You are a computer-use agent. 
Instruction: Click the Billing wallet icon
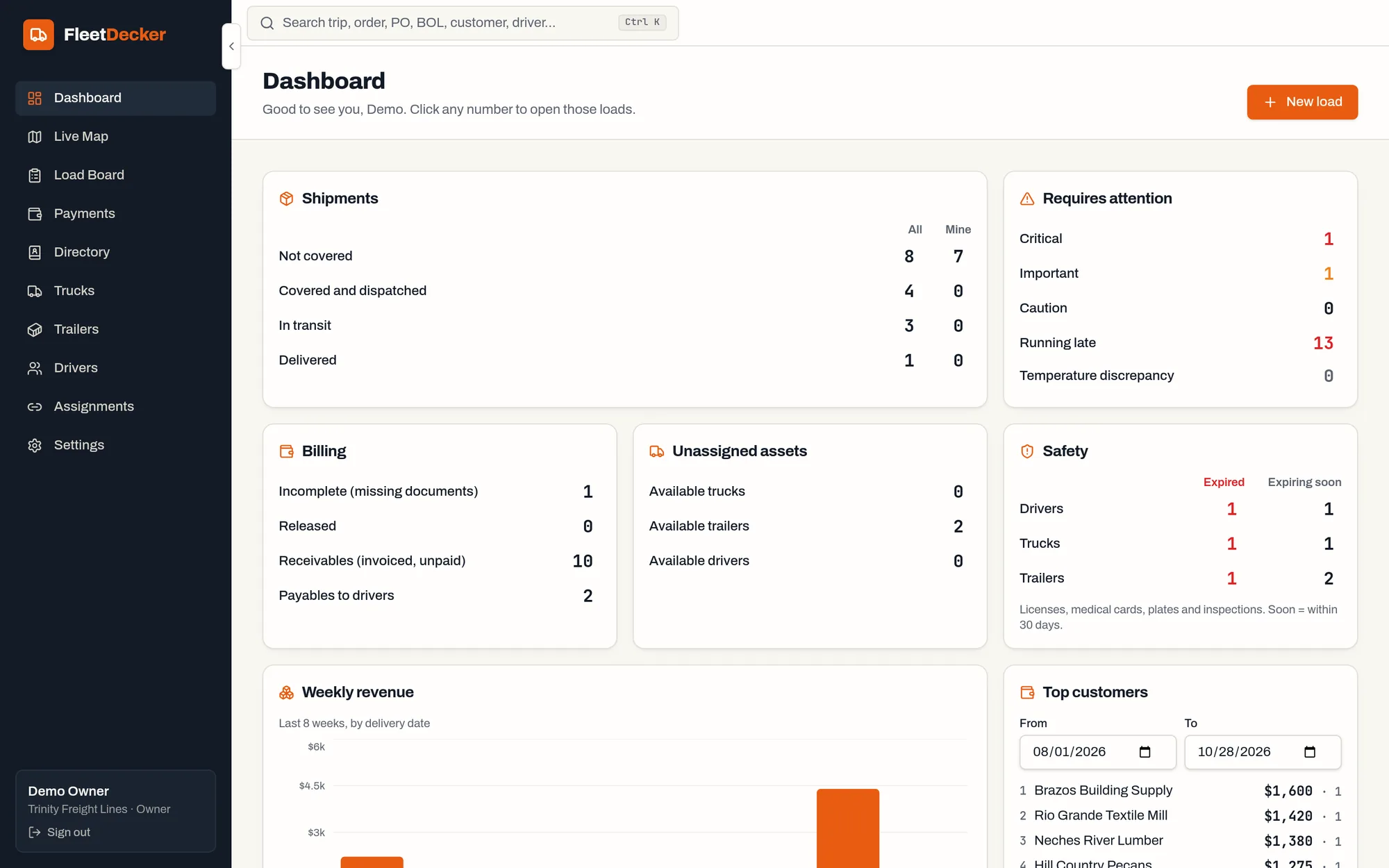[286, 451]
